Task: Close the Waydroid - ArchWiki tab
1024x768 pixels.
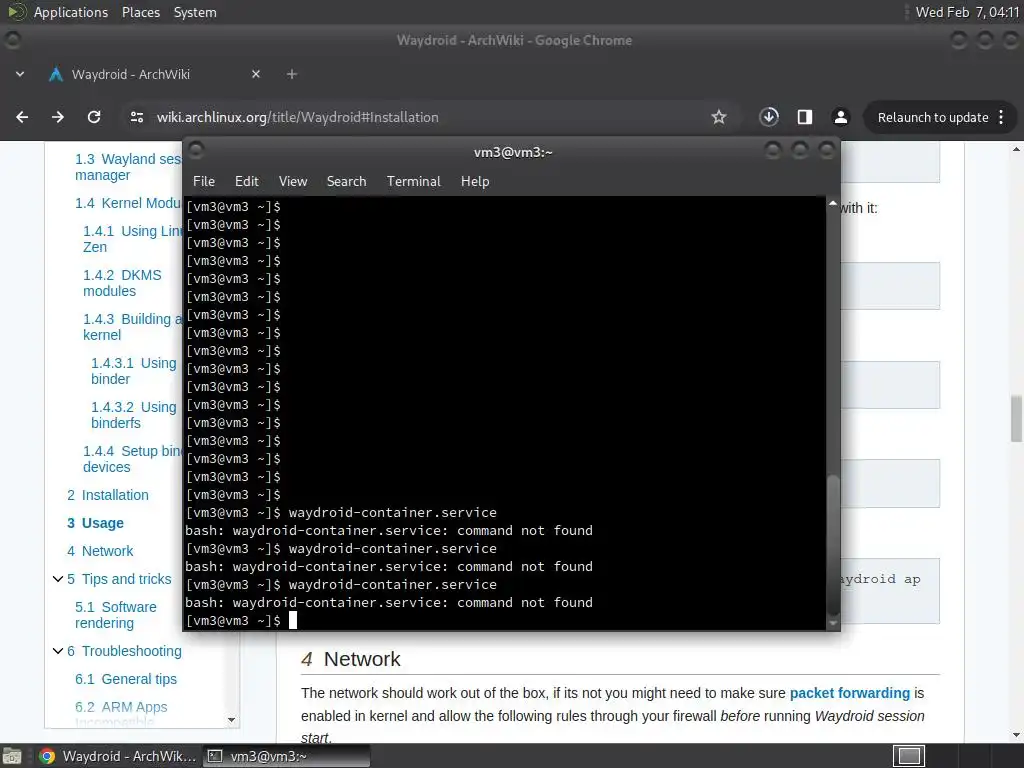Action: click(256, 74)
